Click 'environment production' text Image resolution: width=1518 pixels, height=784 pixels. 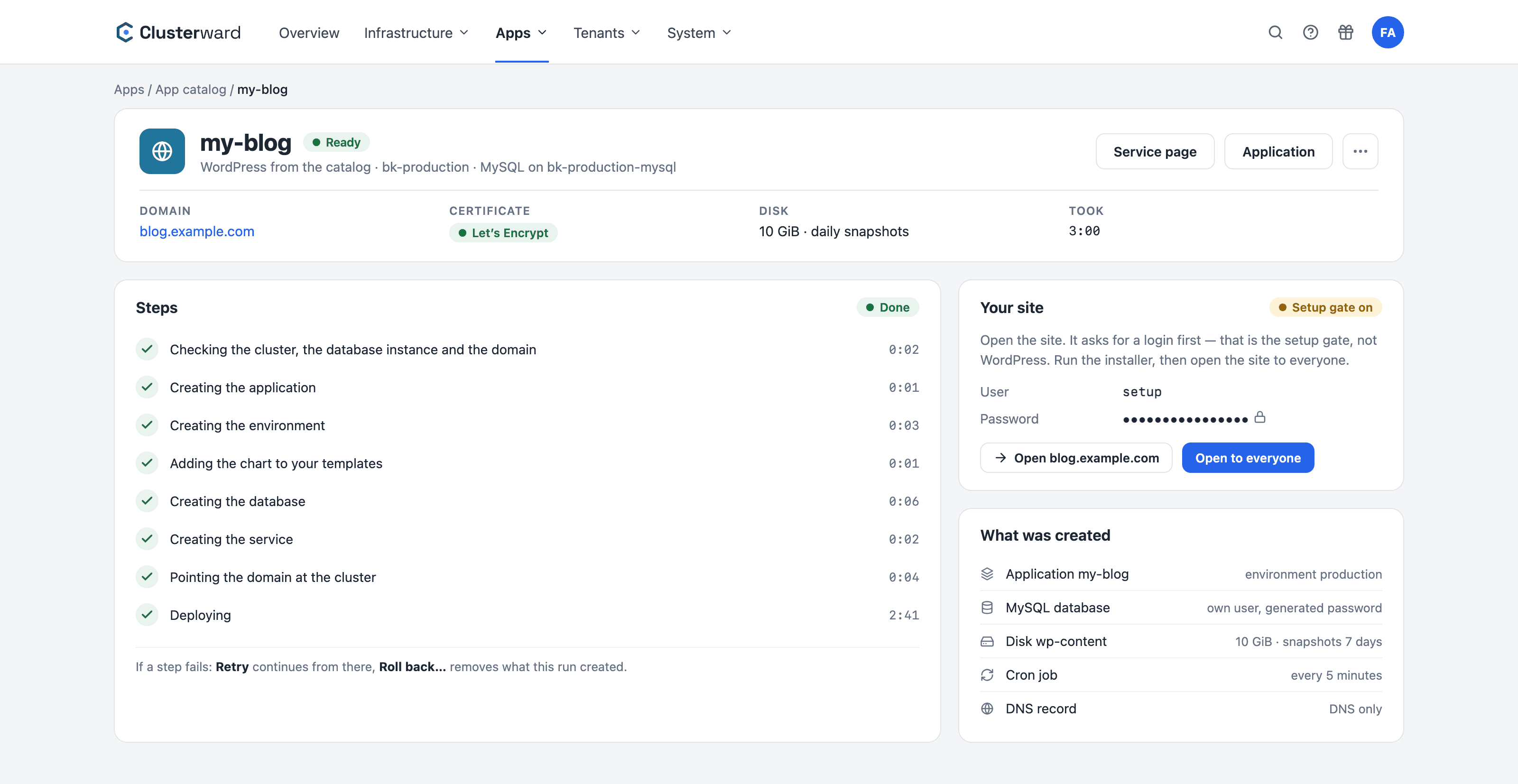[x=1314, y=574]
